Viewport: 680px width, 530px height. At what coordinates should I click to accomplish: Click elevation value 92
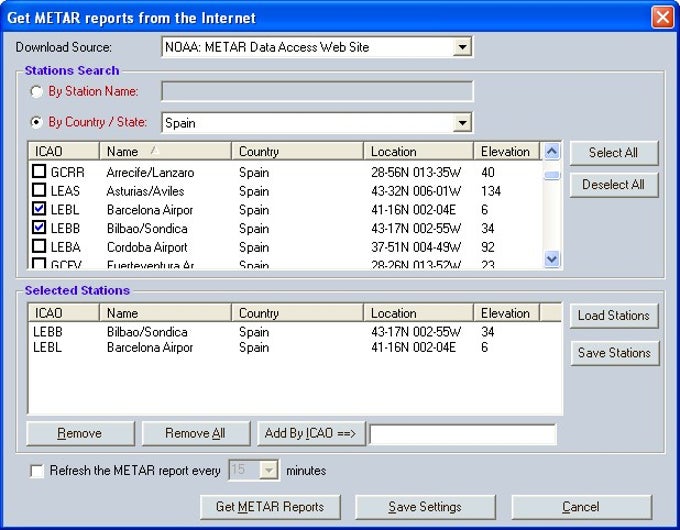click(x=488, y=247)
